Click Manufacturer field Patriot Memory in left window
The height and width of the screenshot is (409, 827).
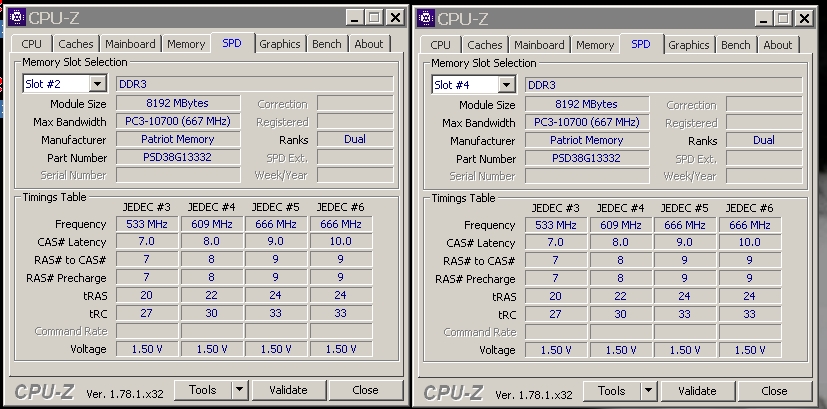[178, 139]
